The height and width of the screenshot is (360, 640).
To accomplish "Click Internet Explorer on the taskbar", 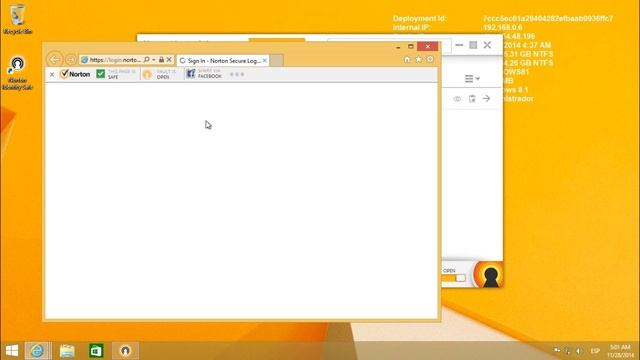I will click(x=38, y=351).
